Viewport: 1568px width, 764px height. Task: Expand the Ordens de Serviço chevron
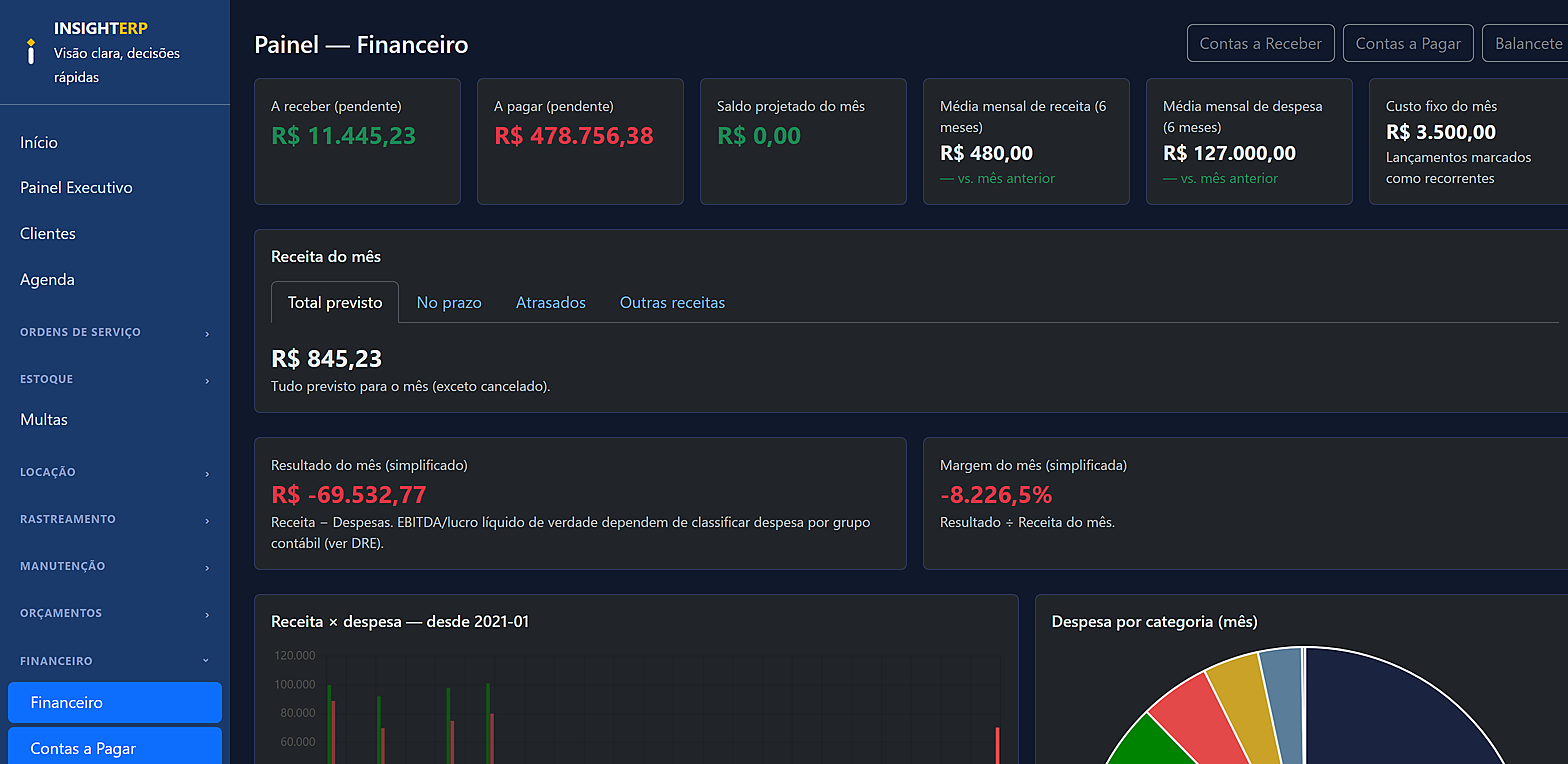[207, 333]
